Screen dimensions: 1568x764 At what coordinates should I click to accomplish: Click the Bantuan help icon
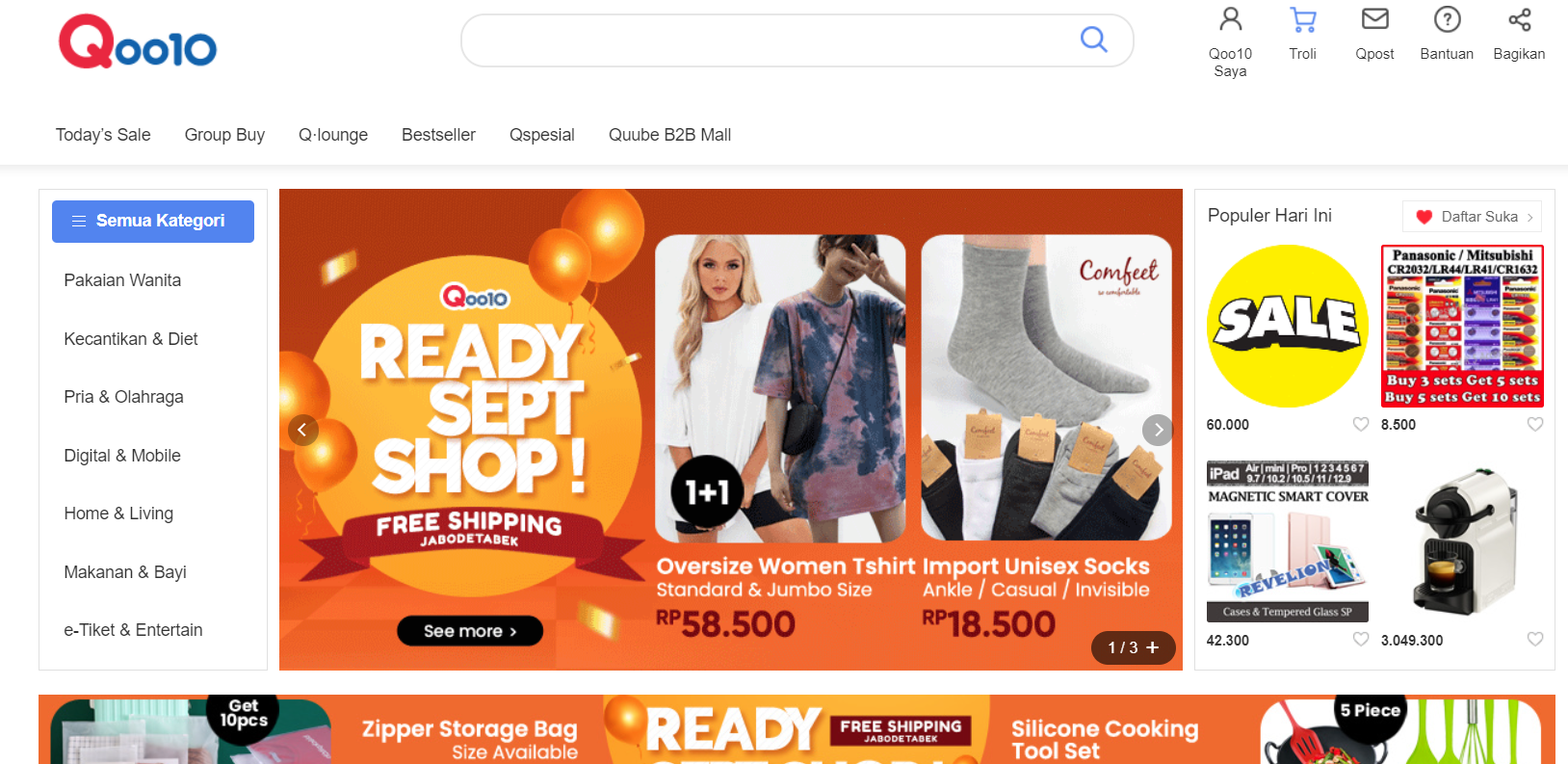tap(1447, 19)
